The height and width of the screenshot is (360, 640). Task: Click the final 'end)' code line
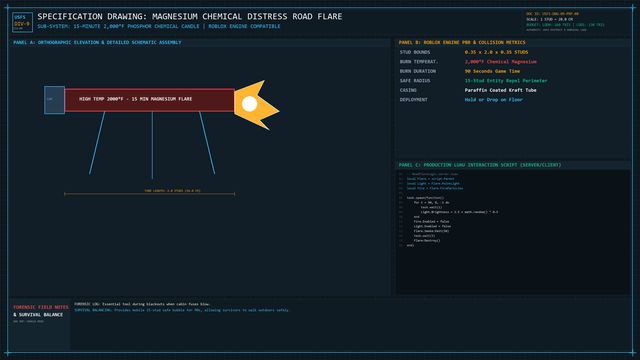pyautogui.click(x=410, y=245)
